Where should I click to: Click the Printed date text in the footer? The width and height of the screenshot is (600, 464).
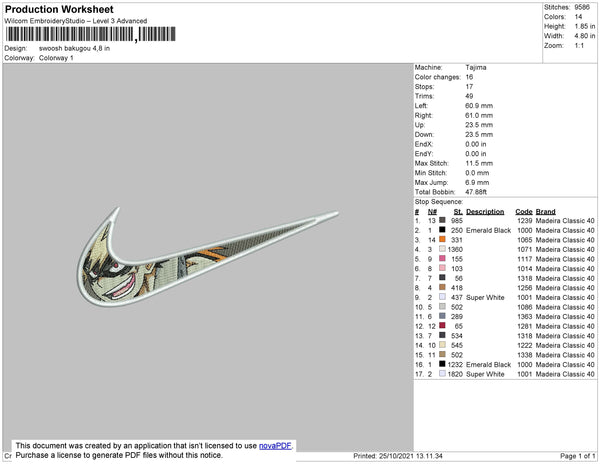click(398, 456)
